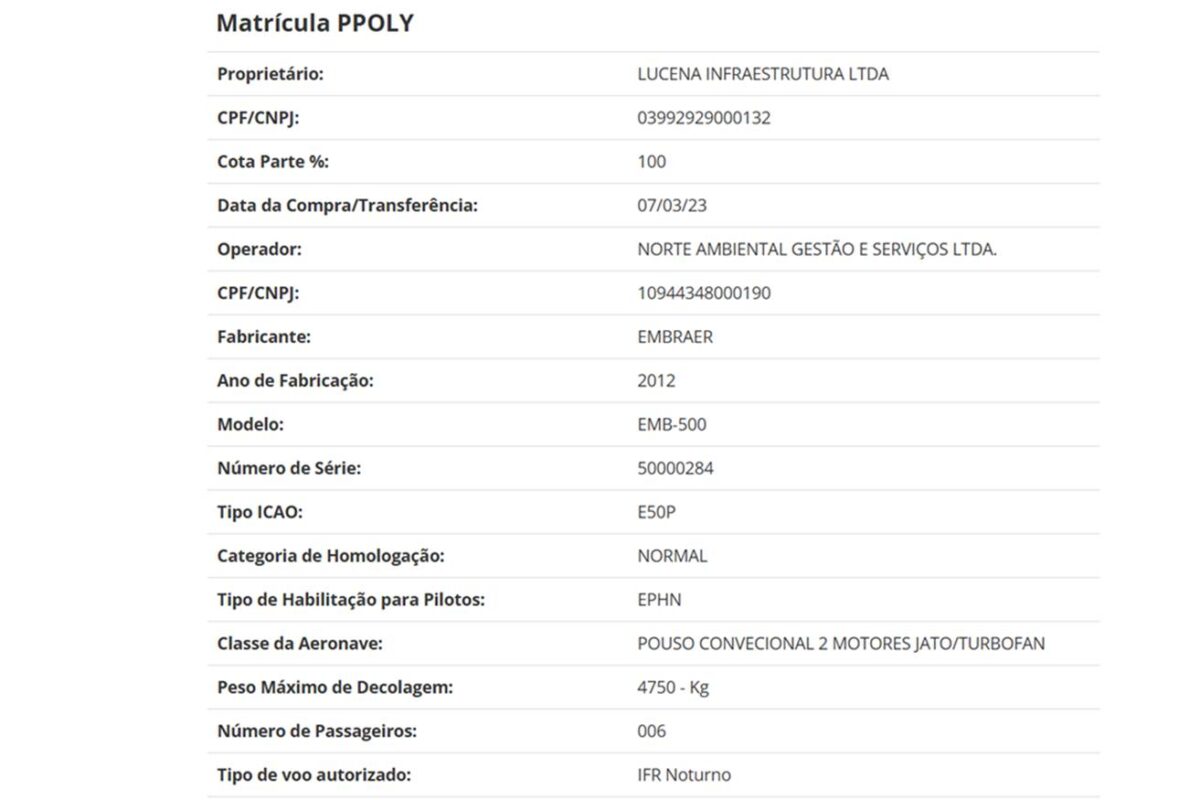This screenshot has width=1200, height=800.
Task: Click the manufacturing year 2012
Action: coord(656,381)
